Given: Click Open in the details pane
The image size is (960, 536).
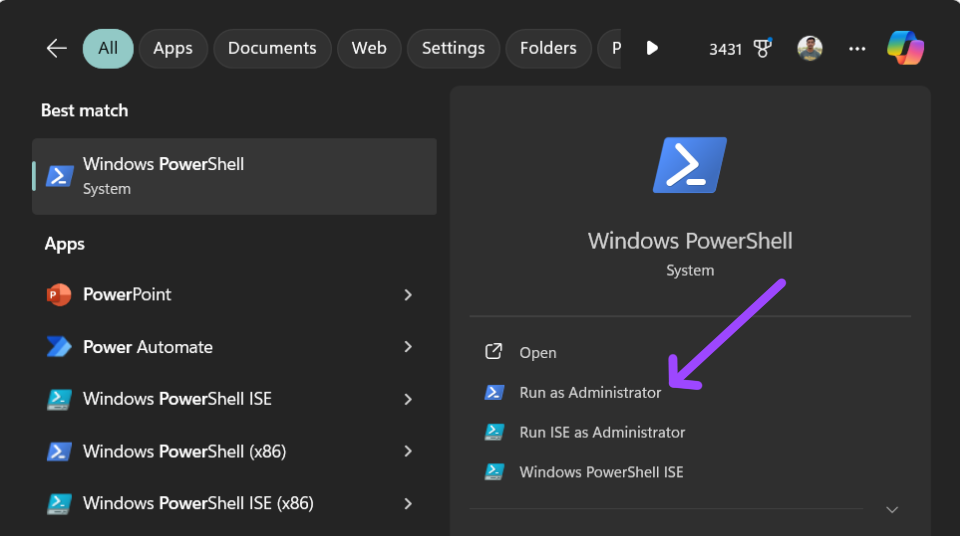Looking at the screenshot, I should (538, 353).
